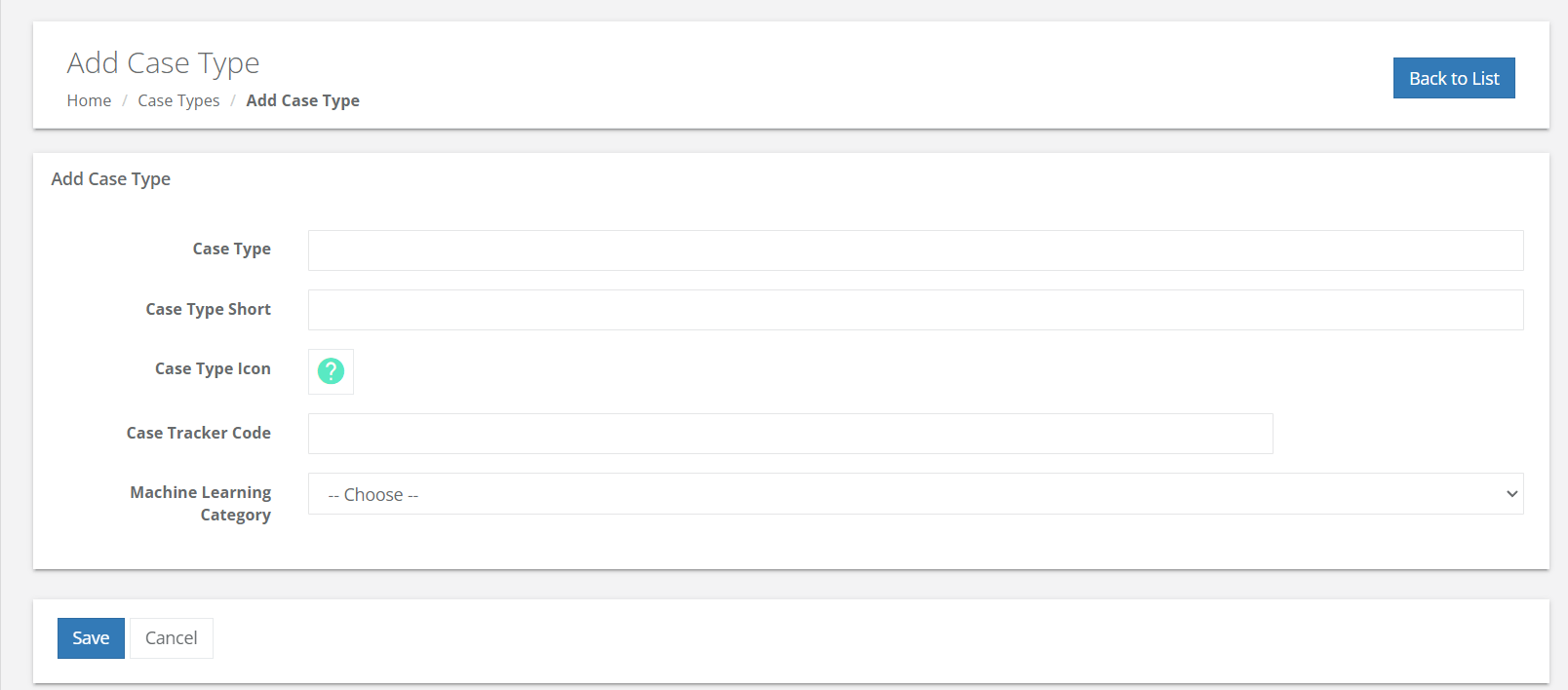The width and height of the screenshot is (1568, 690).
Task: Click the Case Type field label
Action: [x=231, y=249]
